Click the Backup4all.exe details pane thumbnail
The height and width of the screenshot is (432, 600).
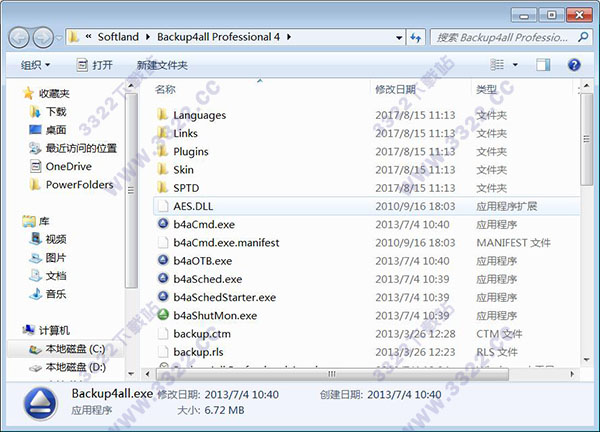(x=40, y=404)
